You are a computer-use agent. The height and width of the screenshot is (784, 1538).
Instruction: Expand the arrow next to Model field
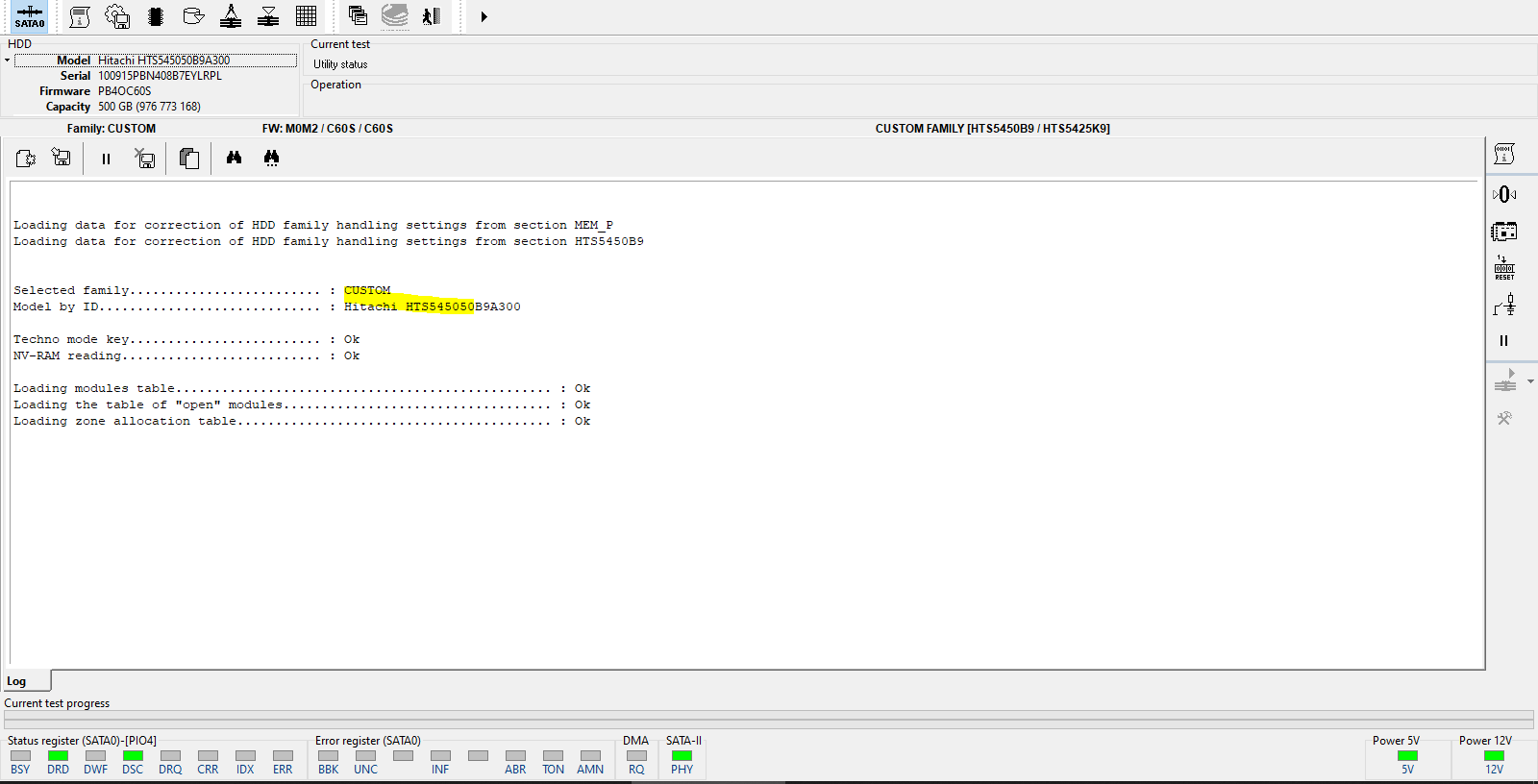coord(7,61)
